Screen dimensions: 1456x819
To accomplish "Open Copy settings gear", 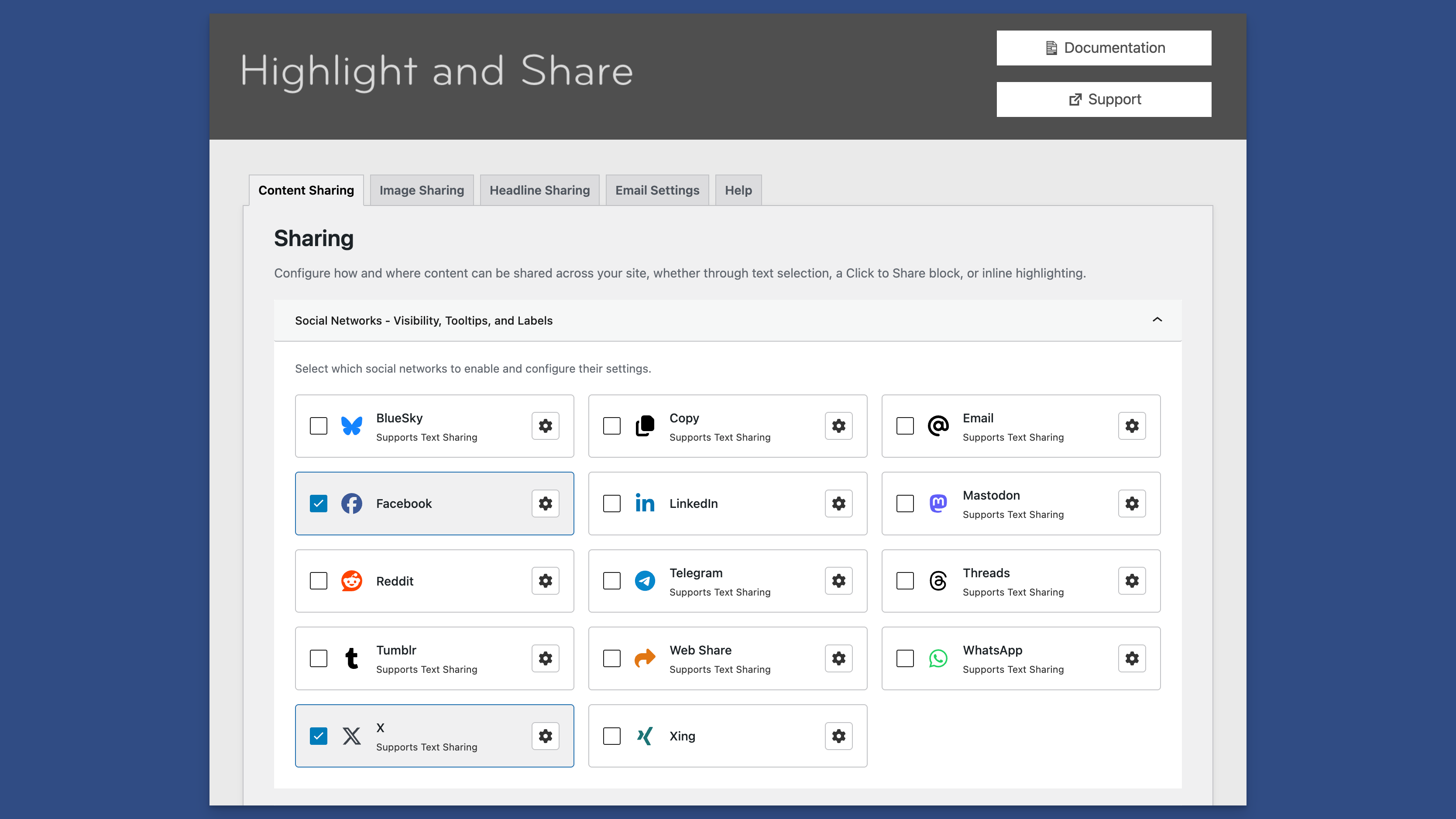I will tap(838, 425).
